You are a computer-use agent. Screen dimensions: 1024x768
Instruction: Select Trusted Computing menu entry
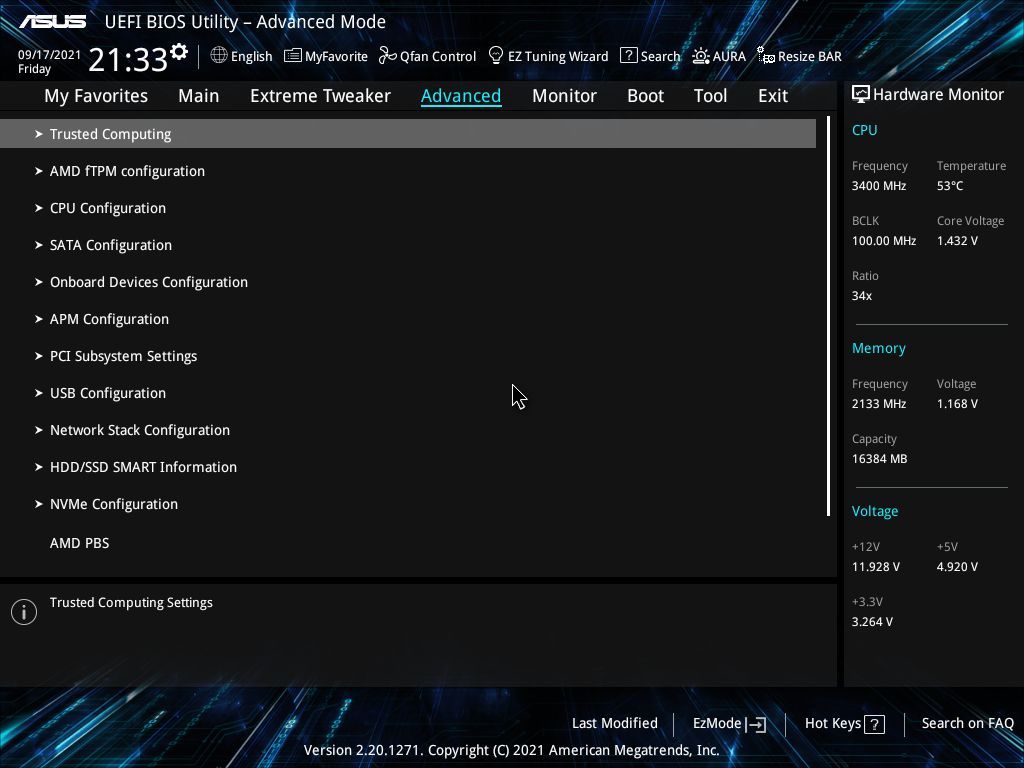click(408, 134)
